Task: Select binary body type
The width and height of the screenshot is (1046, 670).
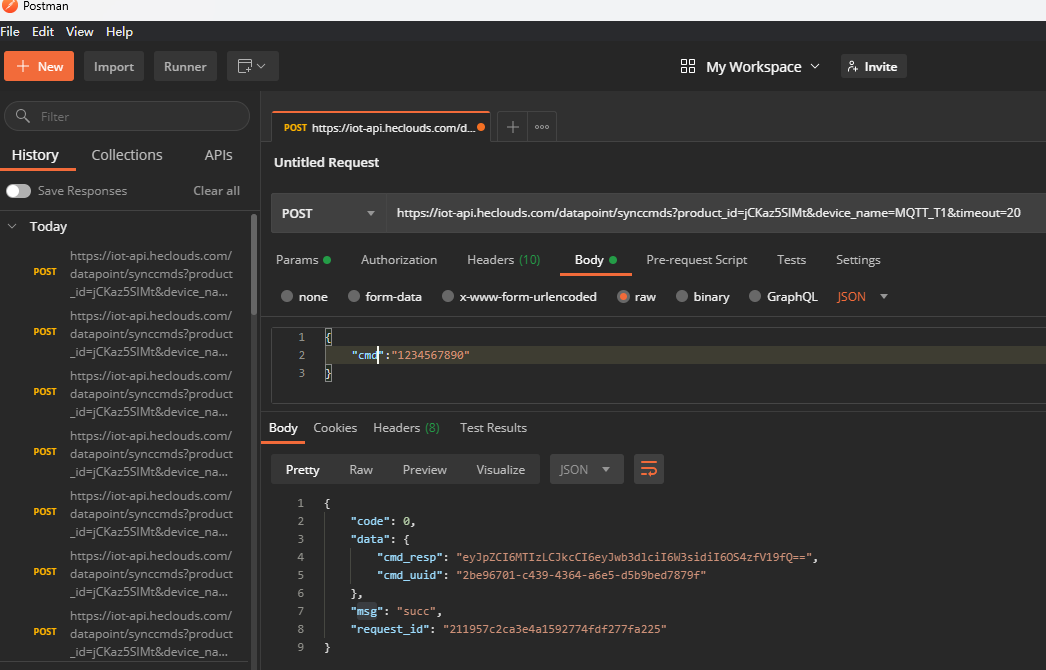Action: click(x=681, y=296)
